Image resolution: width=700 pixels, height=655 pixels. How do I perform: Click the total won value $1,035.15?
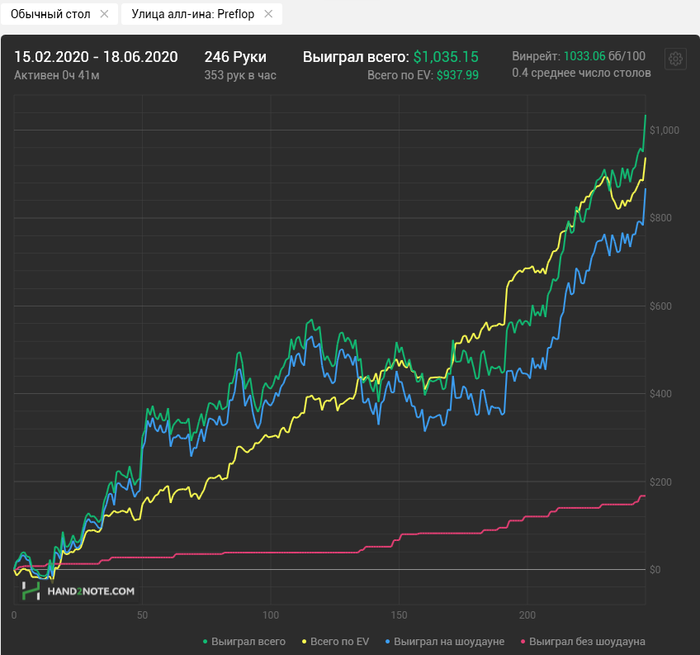tap(446, 57)
